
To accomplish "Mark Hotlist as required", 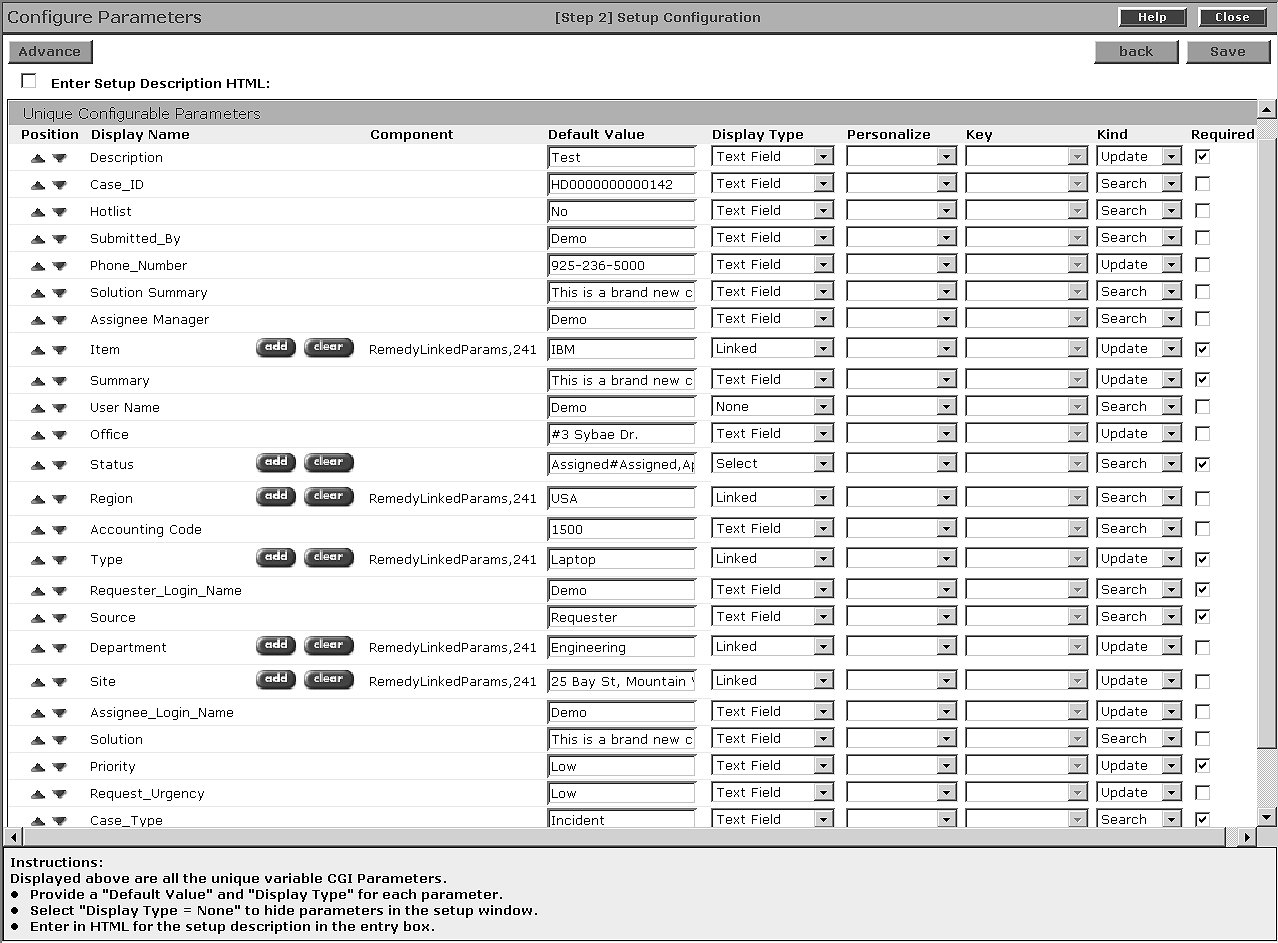I will (x=1202, y=210).
